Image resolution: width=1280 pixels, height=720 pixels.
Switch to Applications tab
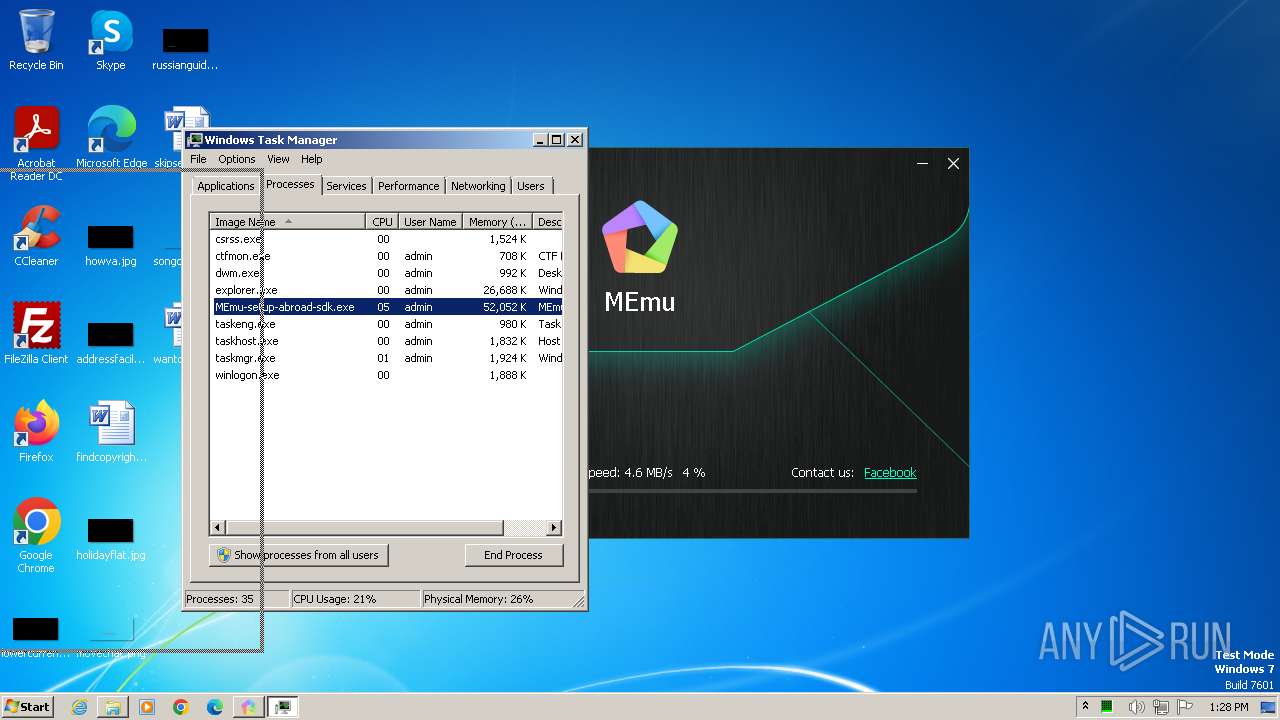(226, 186)
